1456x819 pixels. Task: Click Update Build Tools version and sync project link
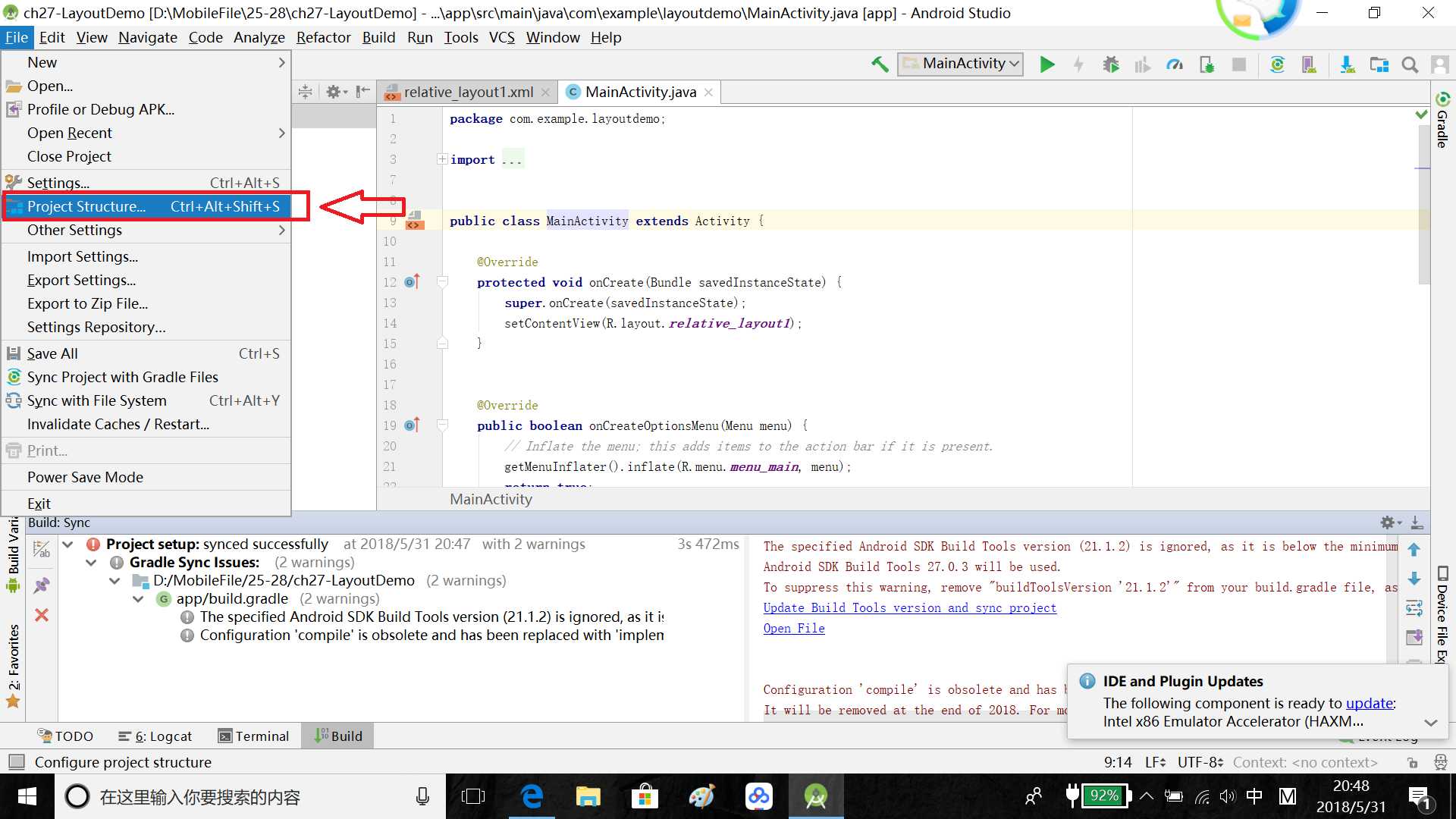(x=908, y=608)
